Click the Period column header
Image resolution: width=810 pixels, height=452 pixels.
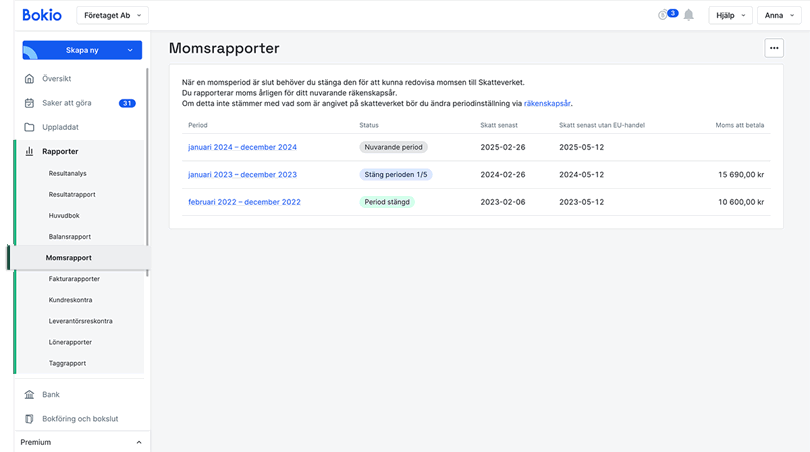pyautogui.click(x=198, y=125)
